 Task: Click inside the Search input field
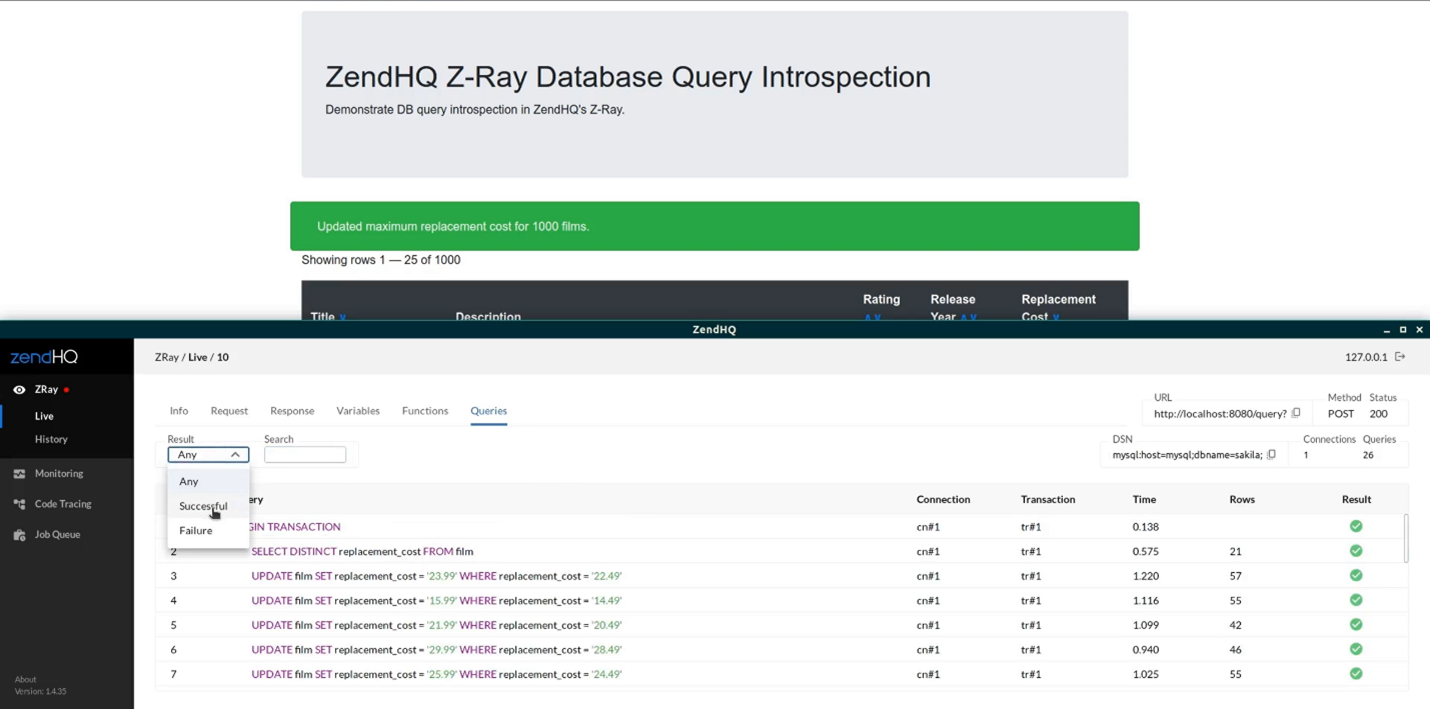(x=305, y=454)
